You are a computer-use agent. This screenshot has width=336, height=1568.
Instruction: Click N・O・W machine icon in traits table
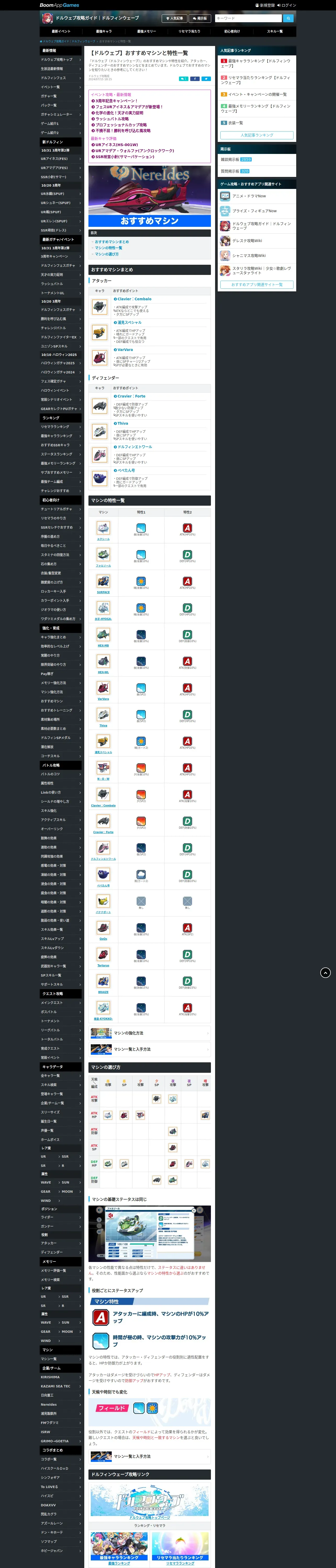coord(104,768)
